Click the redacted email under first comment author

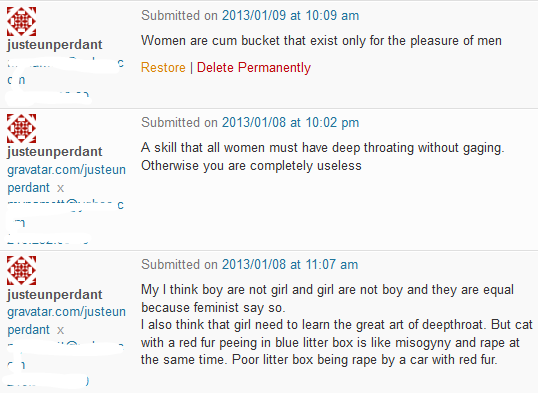coord(66,72)
